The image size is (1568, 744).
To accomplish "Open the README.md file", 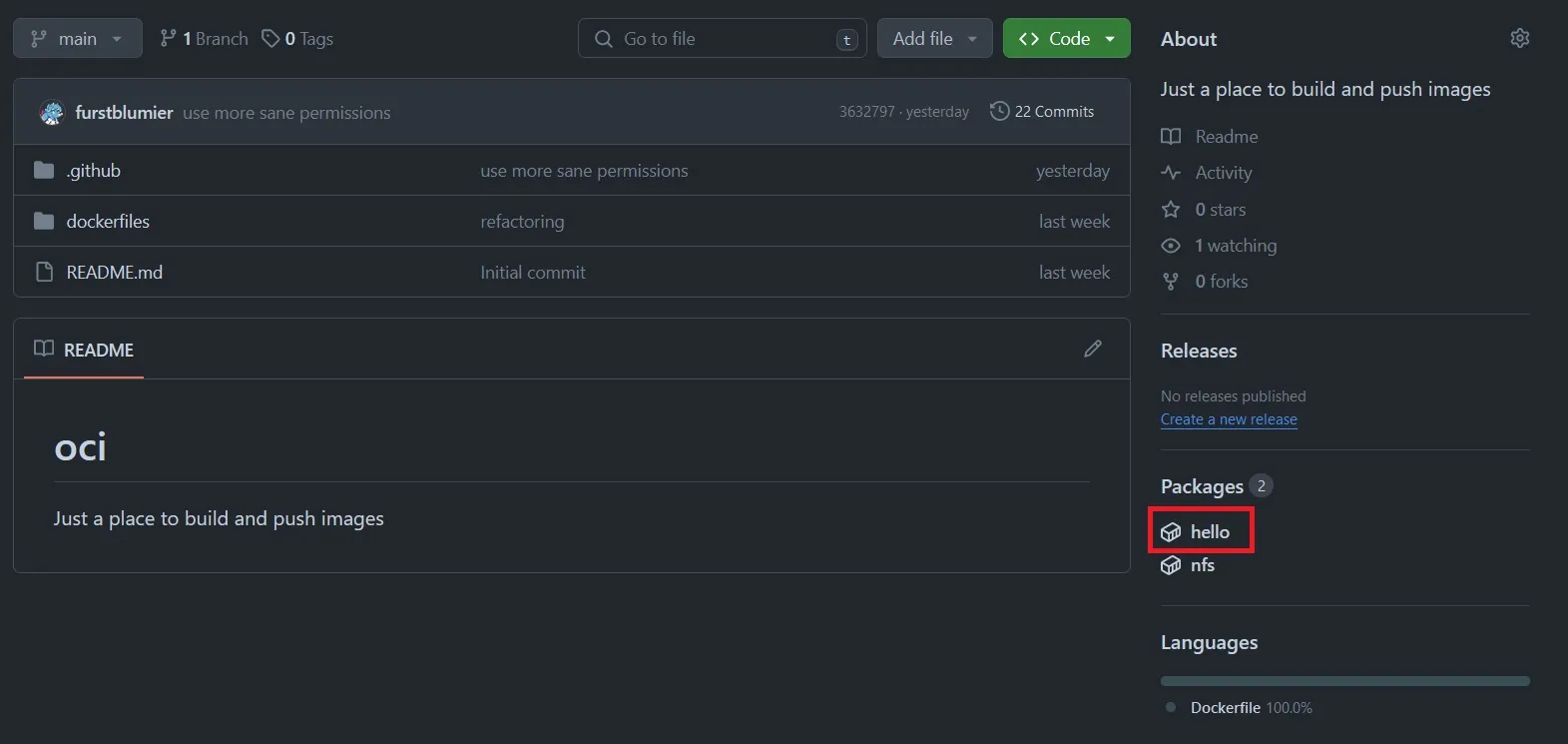I will click(114, 273).
